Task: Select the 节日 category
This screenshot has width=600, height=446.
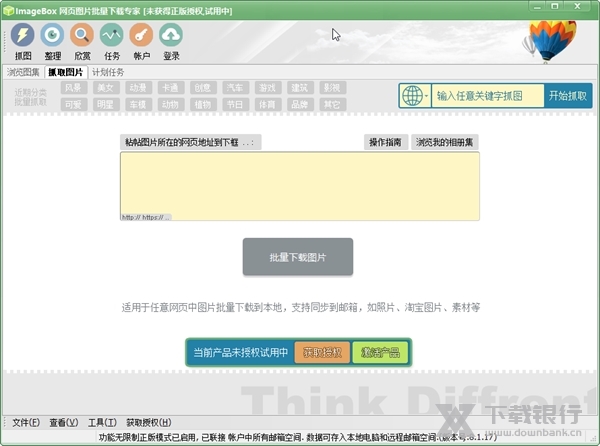Action: tap(235, 104)
